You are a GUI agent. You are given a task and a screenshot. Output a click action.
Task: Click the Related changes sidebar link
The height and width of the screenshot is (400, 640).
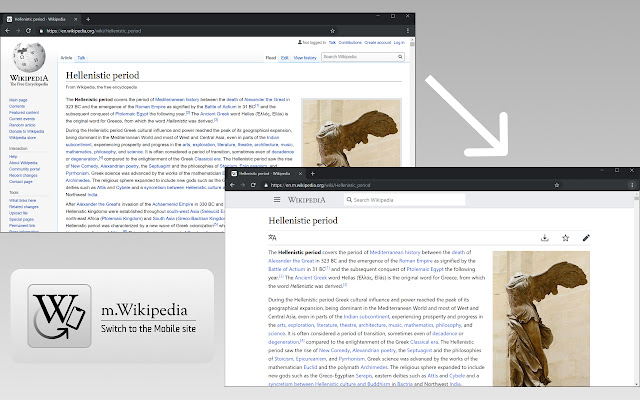[x=24, y=207]
